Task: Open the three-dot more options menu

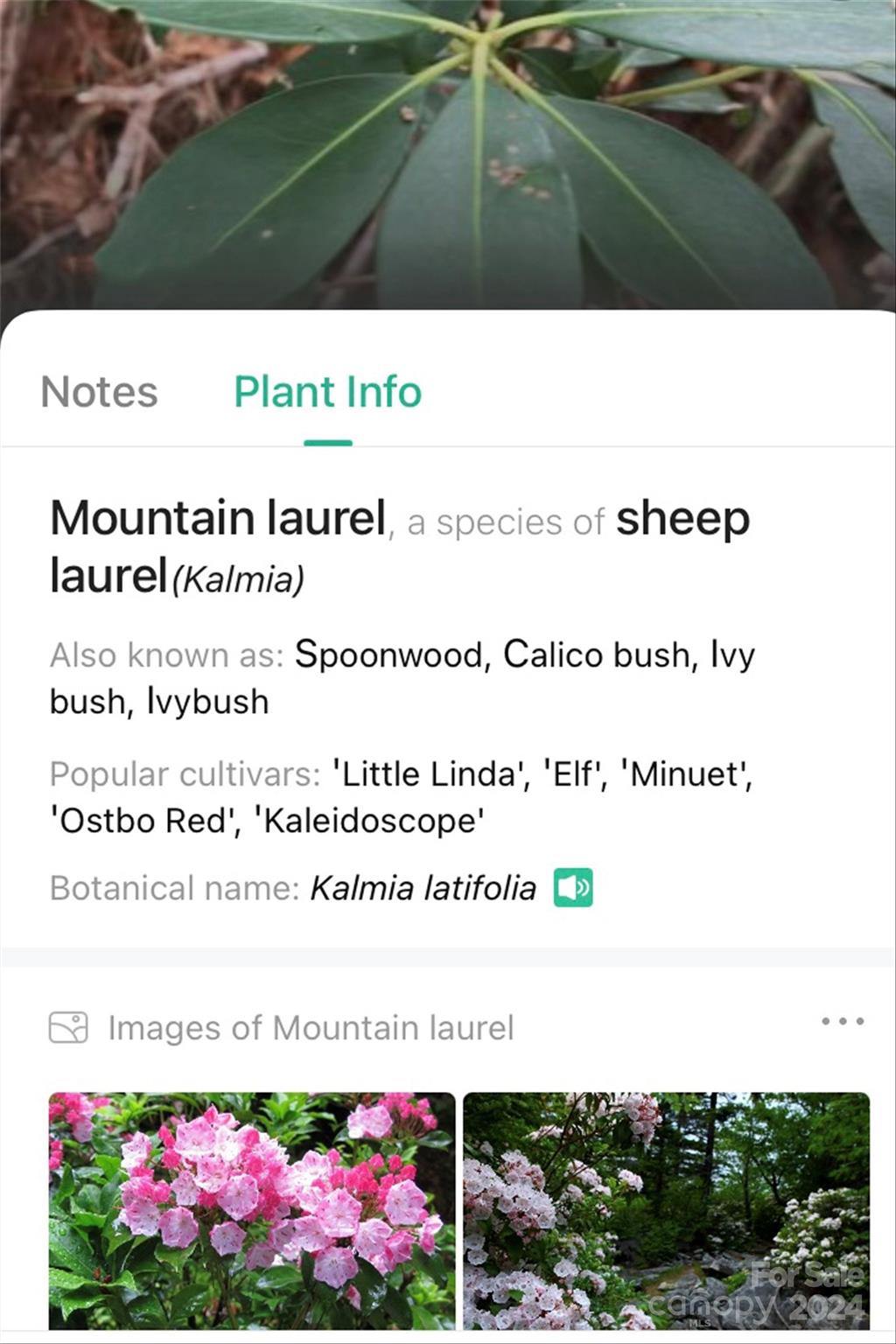Action: [x=843, y=1021]
